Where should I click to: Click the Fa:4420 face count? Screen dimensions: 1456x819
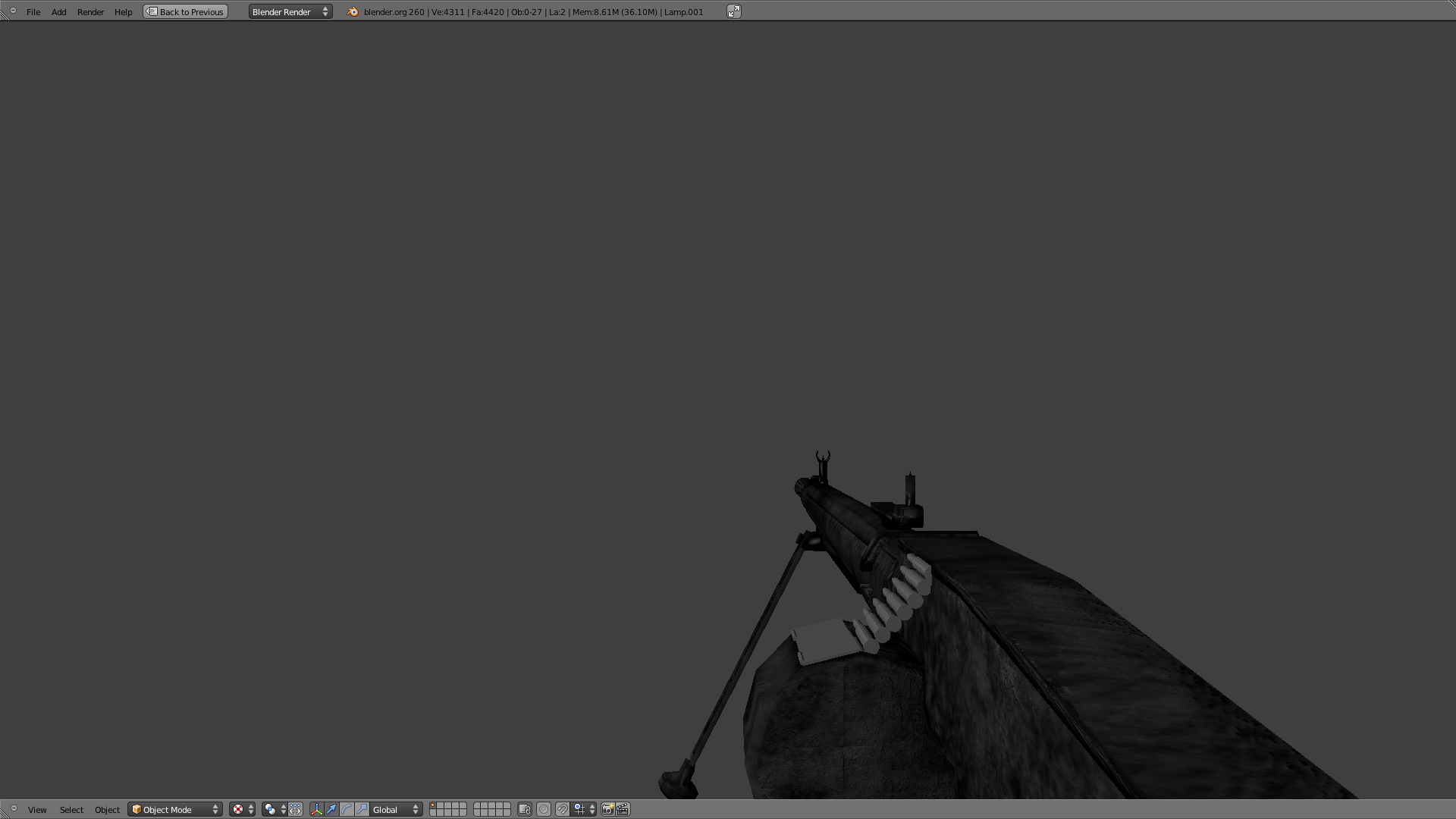tap(488, 12)
